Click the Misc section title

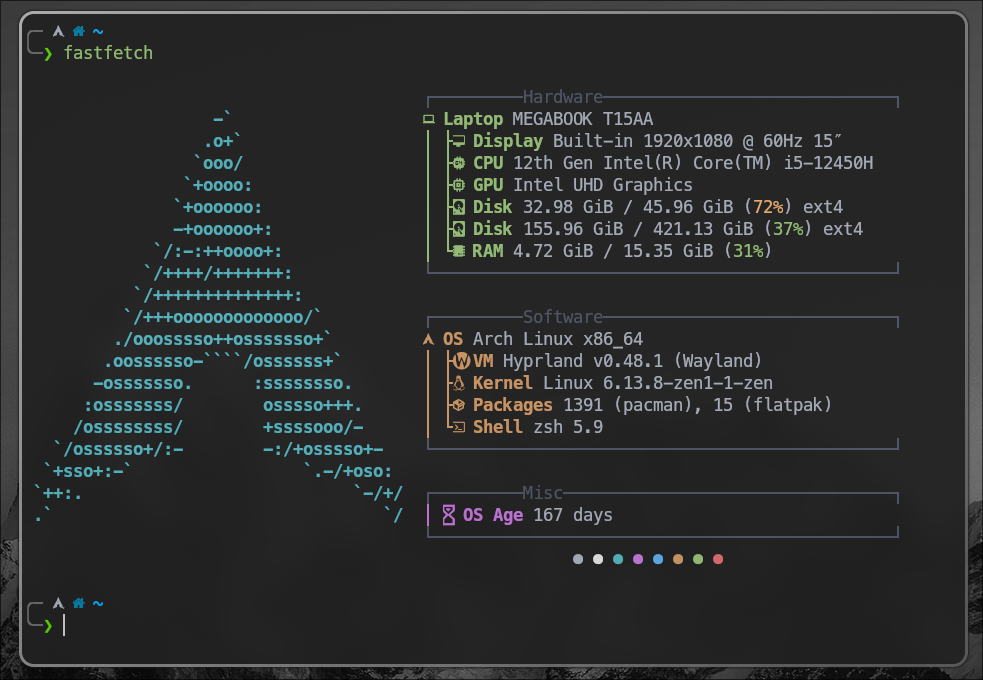pyautogui.click(x=543, y=493)
